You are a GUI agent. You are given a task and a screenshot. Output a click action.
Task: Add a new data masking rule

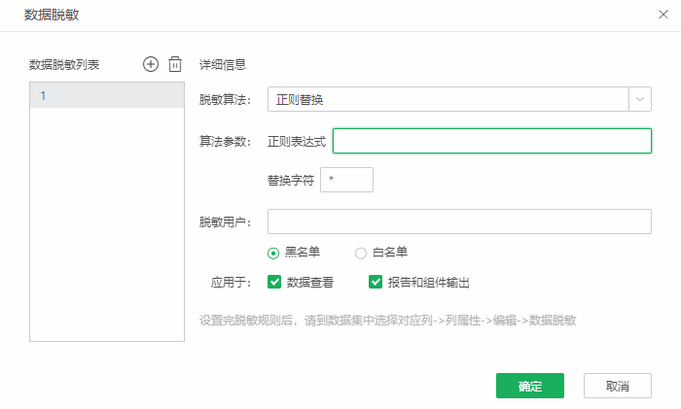(x=150, y=64)
